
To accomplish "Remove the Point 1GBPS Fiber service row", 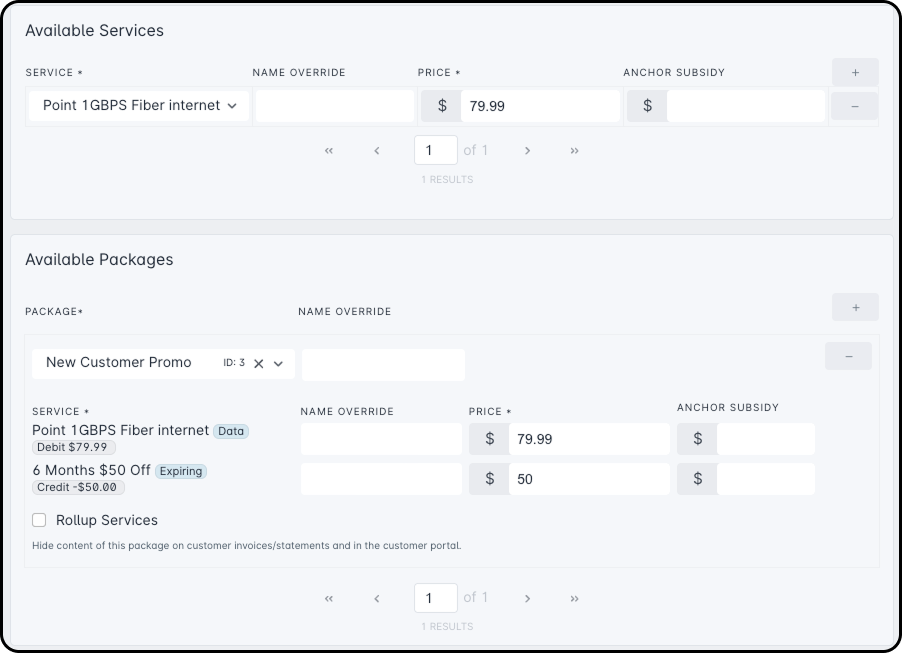I will (x=855, y=106).
